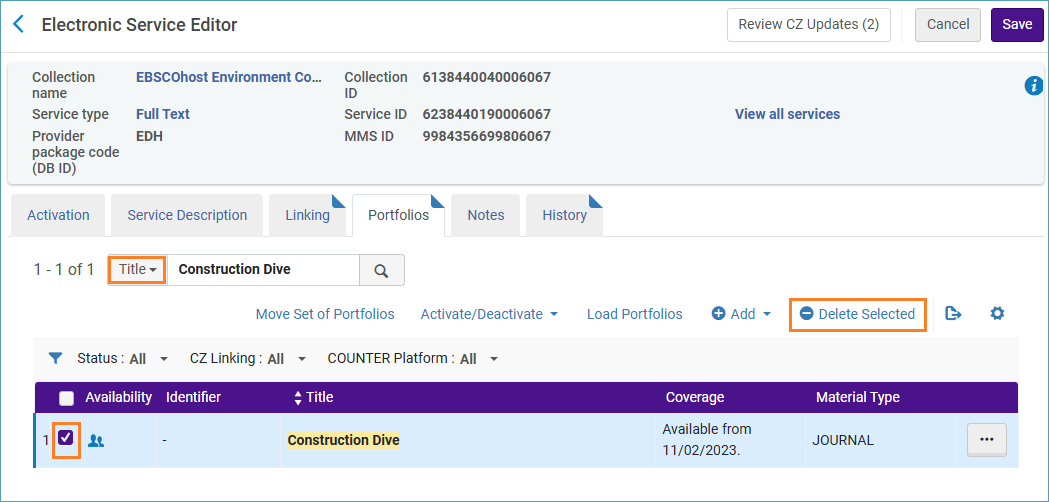Click the filter funnel icon
1049x502 pixels.
pos(56,358)
